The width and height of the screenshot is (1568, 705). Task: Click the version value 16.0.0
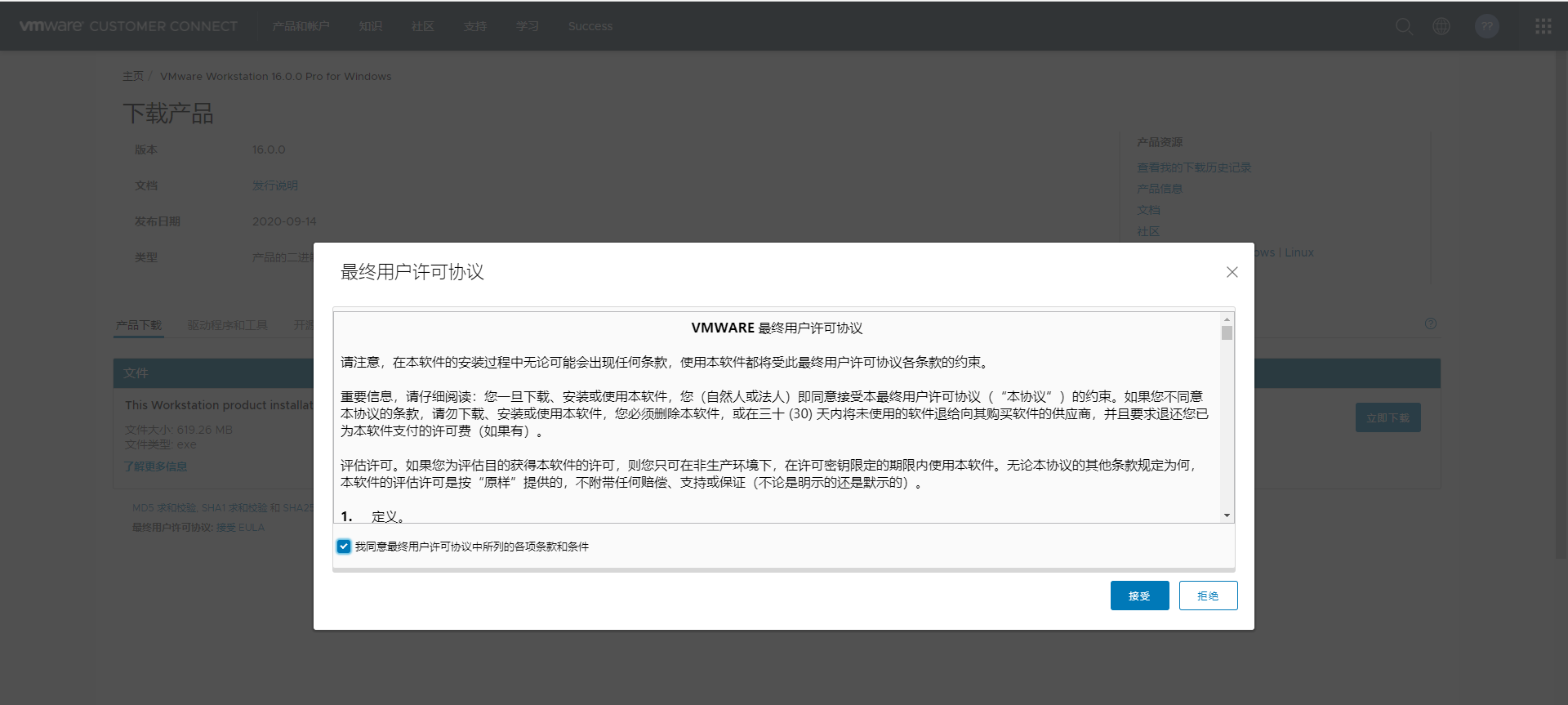coord(269,149)
